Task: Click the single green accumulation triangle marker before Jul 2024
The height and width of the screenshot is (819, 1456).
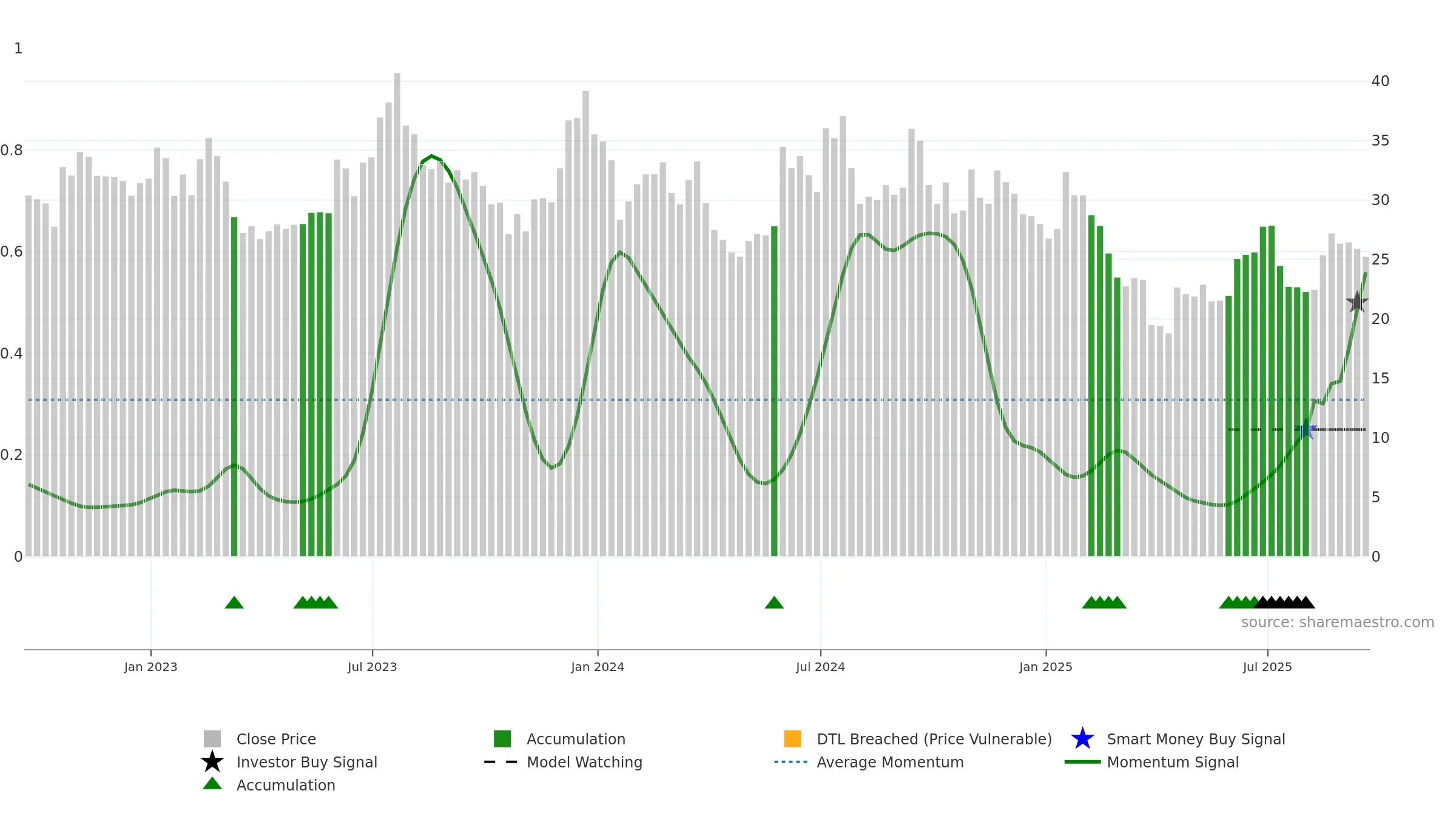Action: pyautogui.click(x=774, y=602)
